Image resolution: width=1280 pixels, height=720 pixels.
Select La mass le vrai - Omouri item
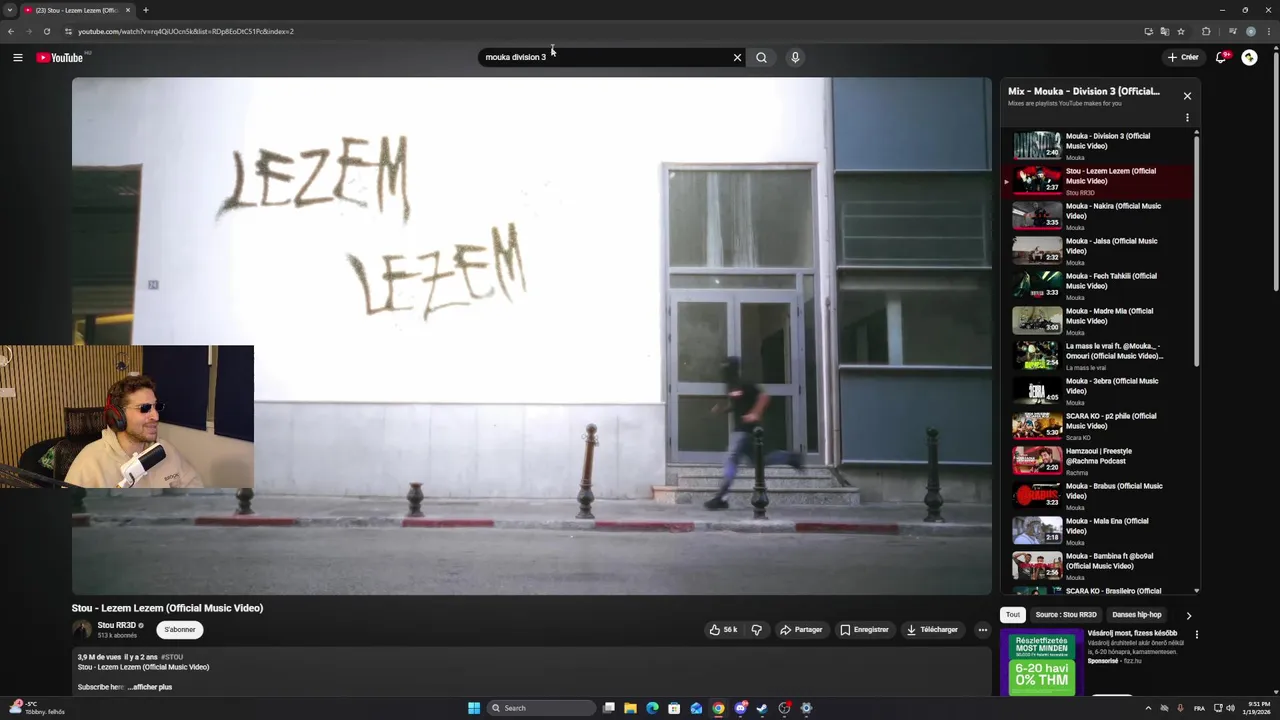point(1098,356)
